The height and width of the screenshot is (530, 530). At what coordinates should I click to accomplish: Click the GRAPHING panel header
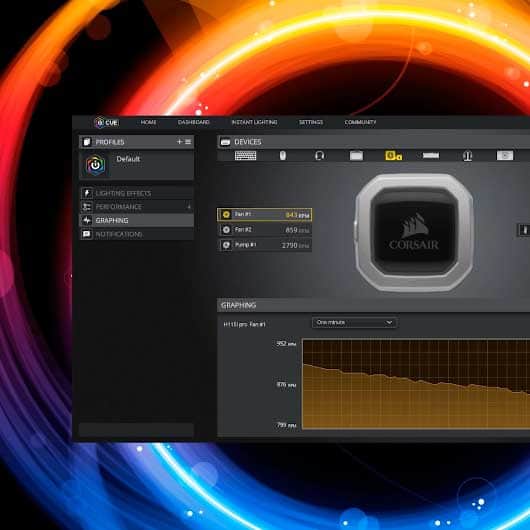[373, 305]
